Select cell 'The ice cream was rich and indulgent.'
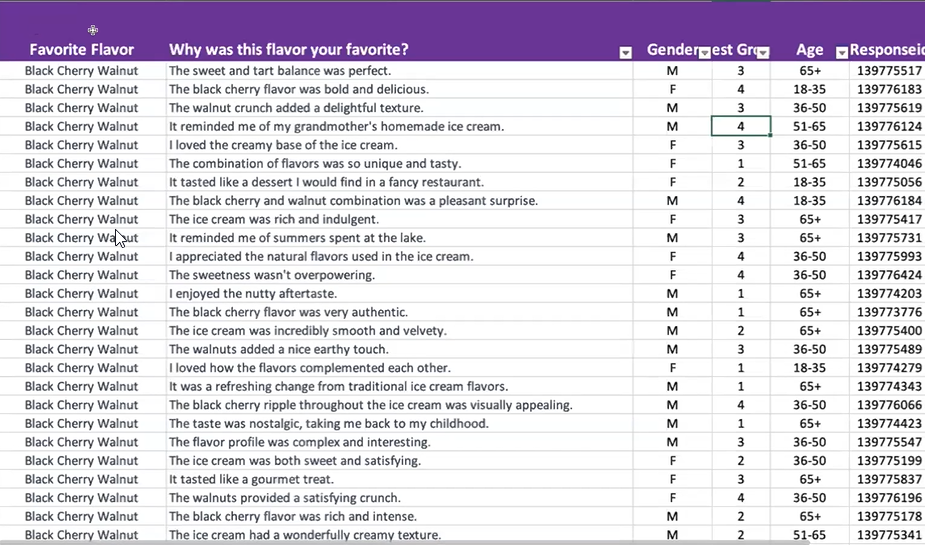The height and width of the screenshot is (545, 925). 399,219
